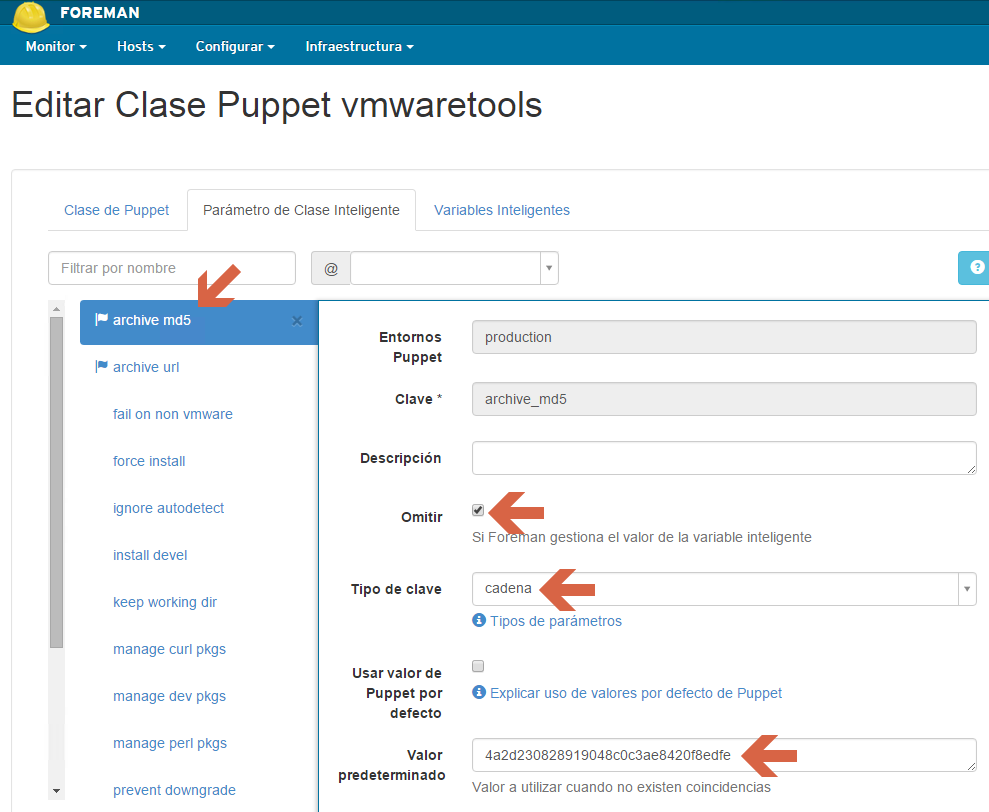
Task: Click the Foreman hard hat logo
Action: [31, 17]
